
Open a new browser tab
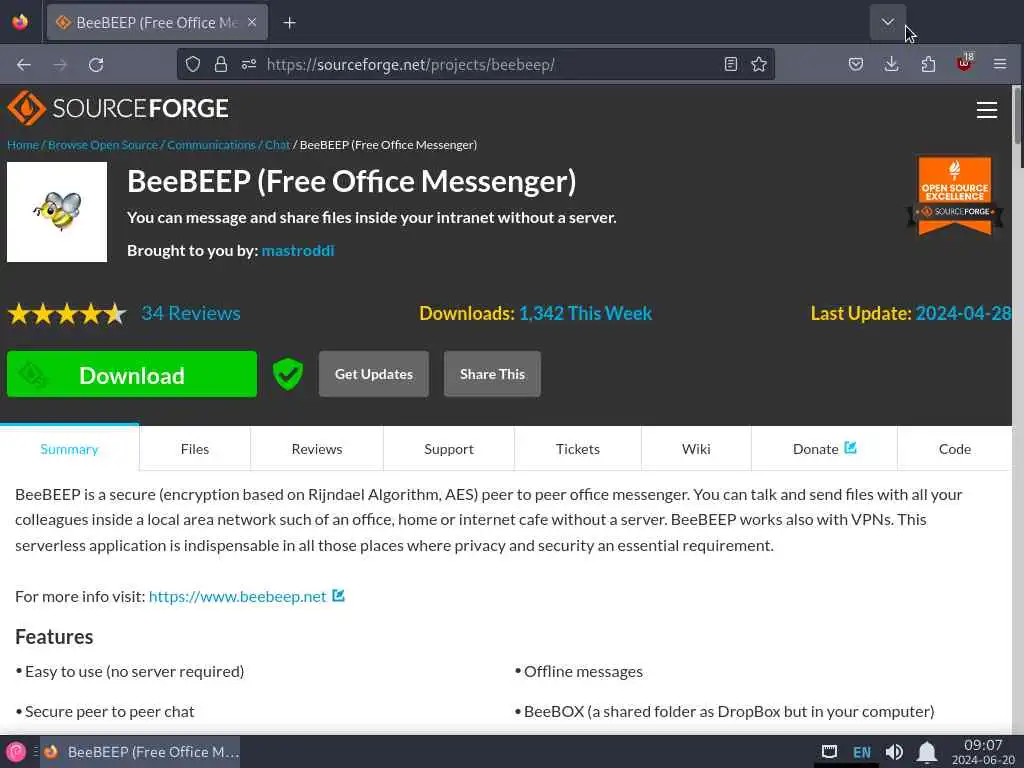289,23
